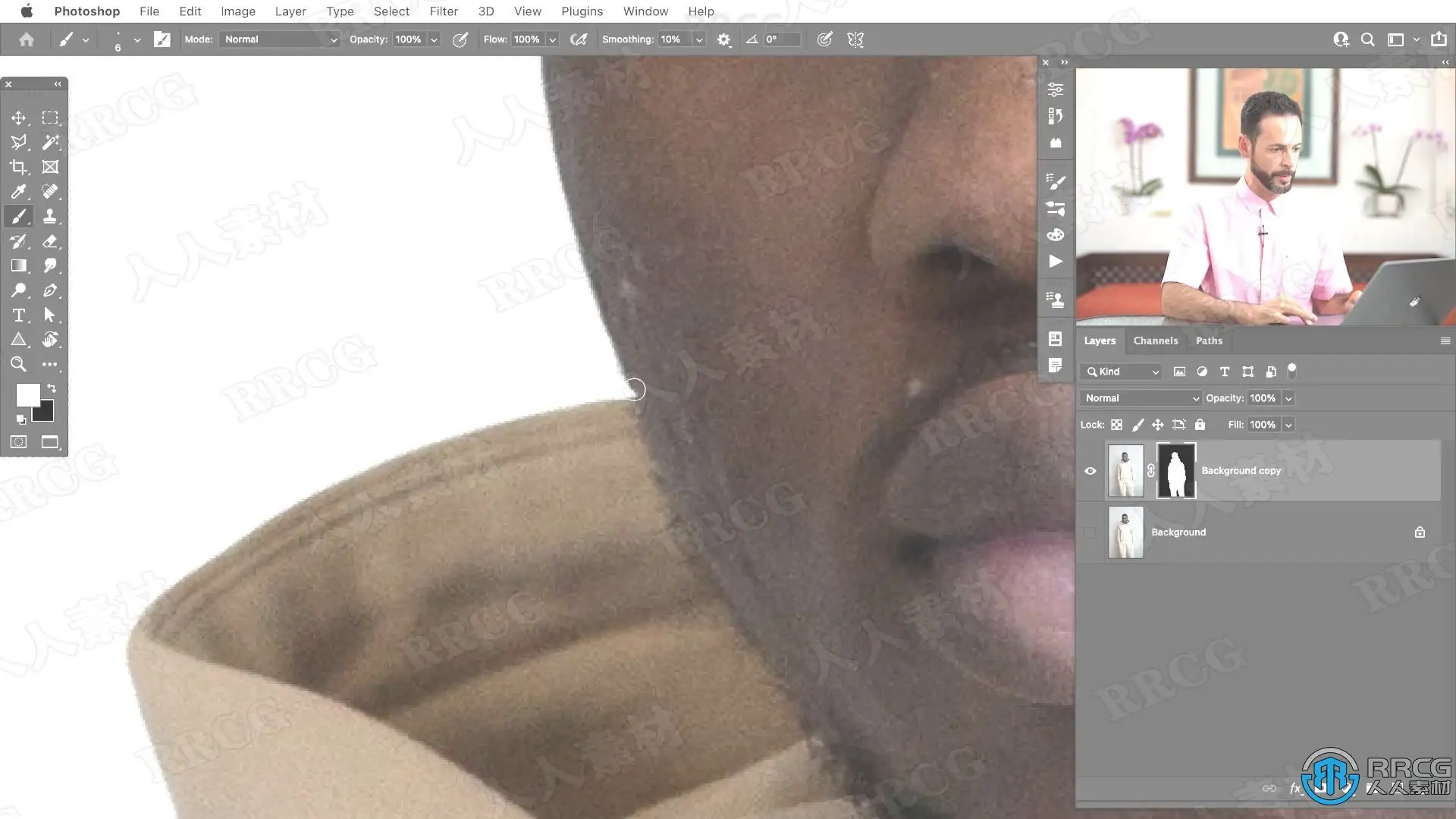Toggle airbrush-style build-up

pyautogui.click(x=579, y=39)
